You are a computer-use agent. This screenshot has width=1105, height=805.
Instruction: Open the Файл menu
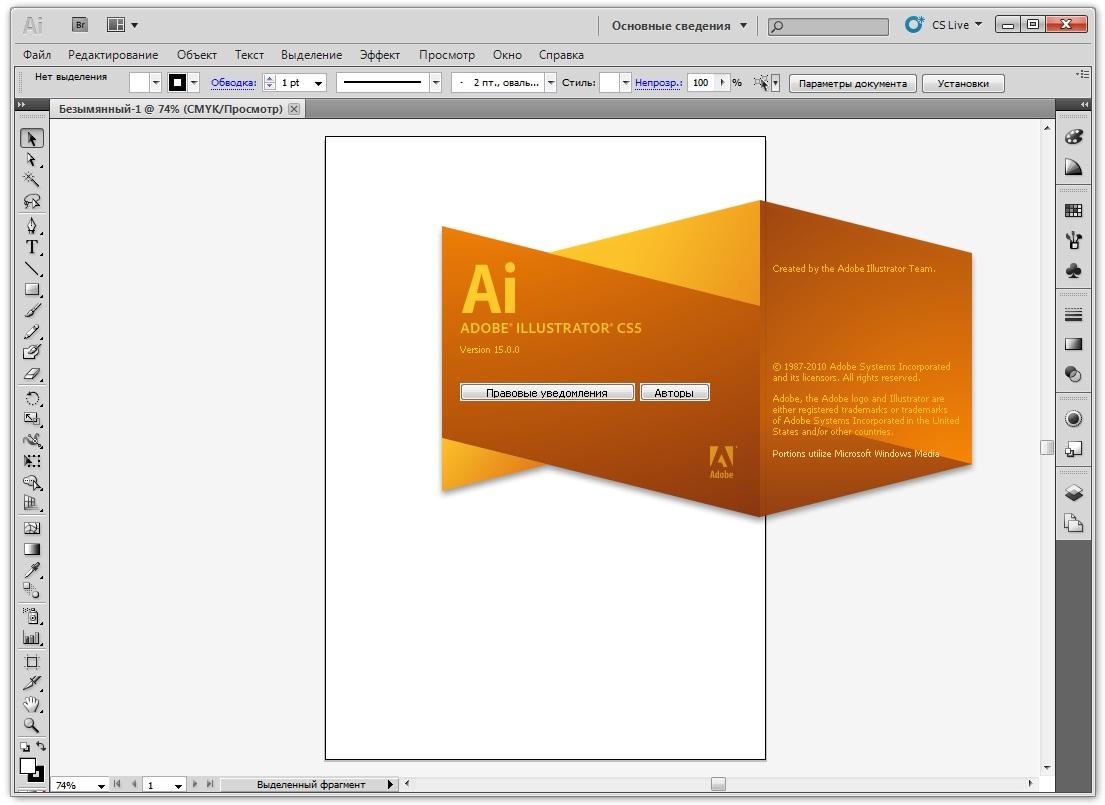click(37, 54)
